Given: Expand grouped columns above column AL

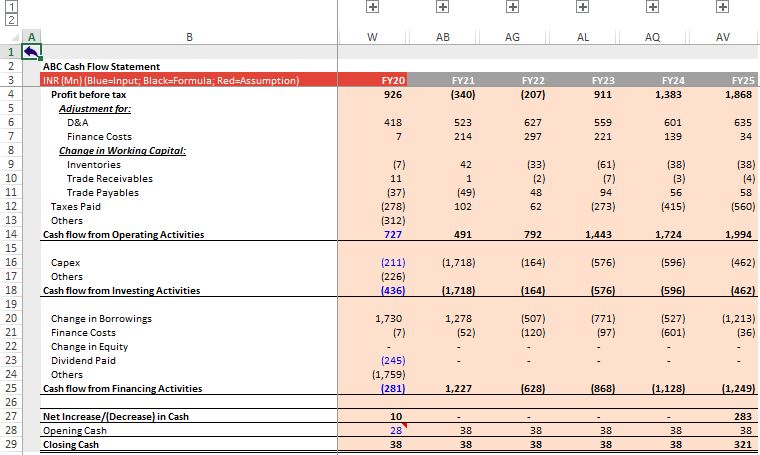Looking at the screenshot, I should (x=583, y=7).
